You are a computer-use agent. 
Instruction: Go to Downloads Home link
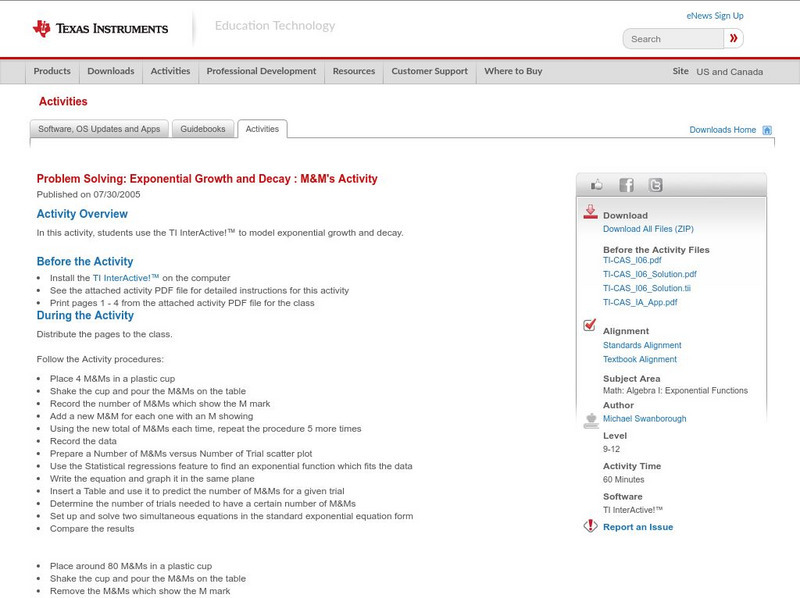point(722,130)
